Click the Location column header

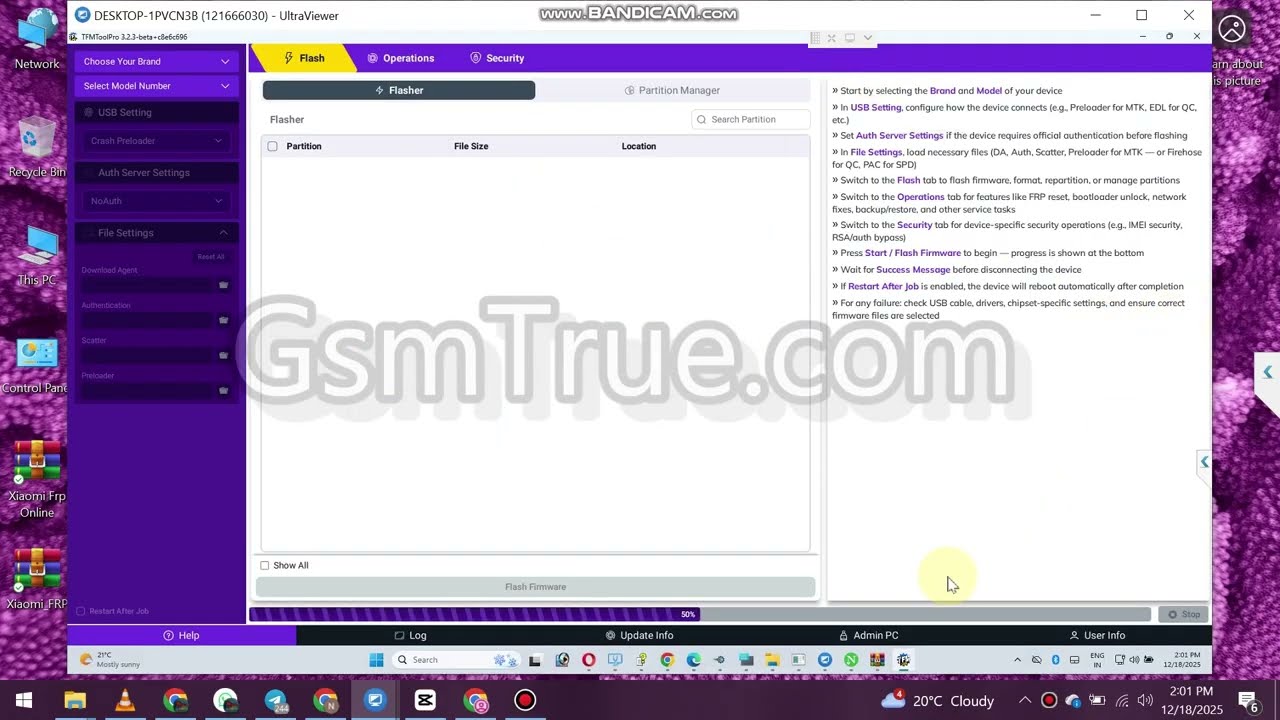tap(639, 146)
